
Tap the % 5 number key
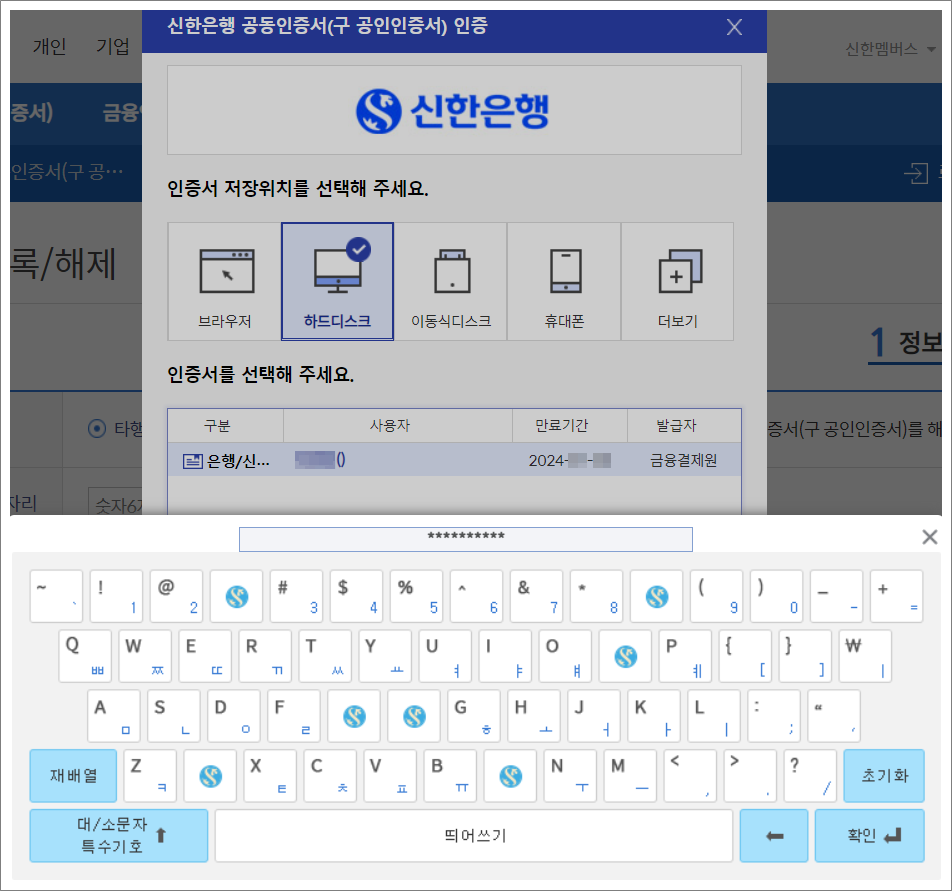point(416,597)
